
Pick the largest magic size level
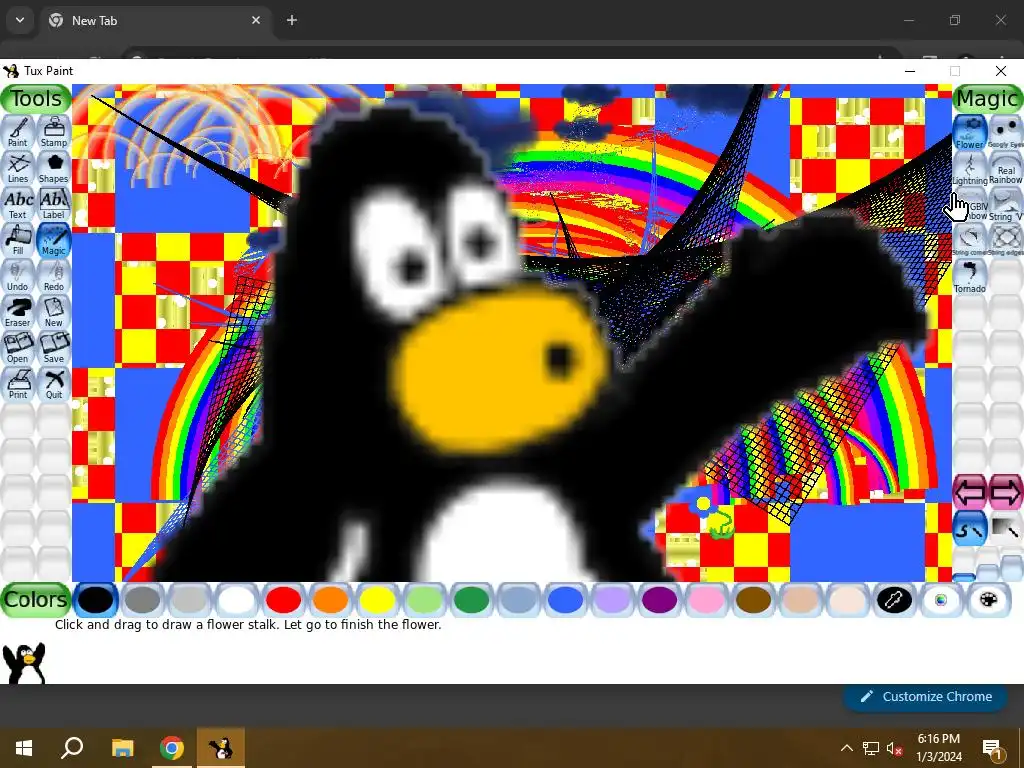click(1012, 567)
